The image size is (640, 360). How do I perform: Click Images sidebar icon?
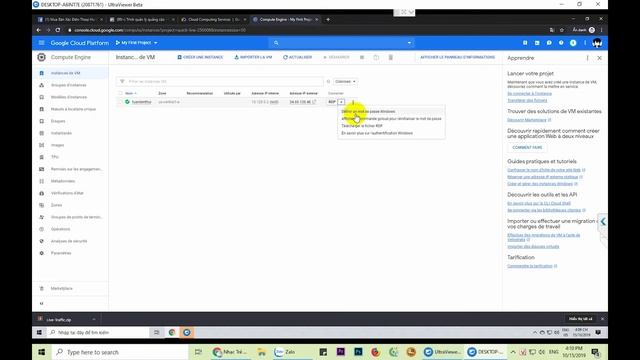click(42, 145)
